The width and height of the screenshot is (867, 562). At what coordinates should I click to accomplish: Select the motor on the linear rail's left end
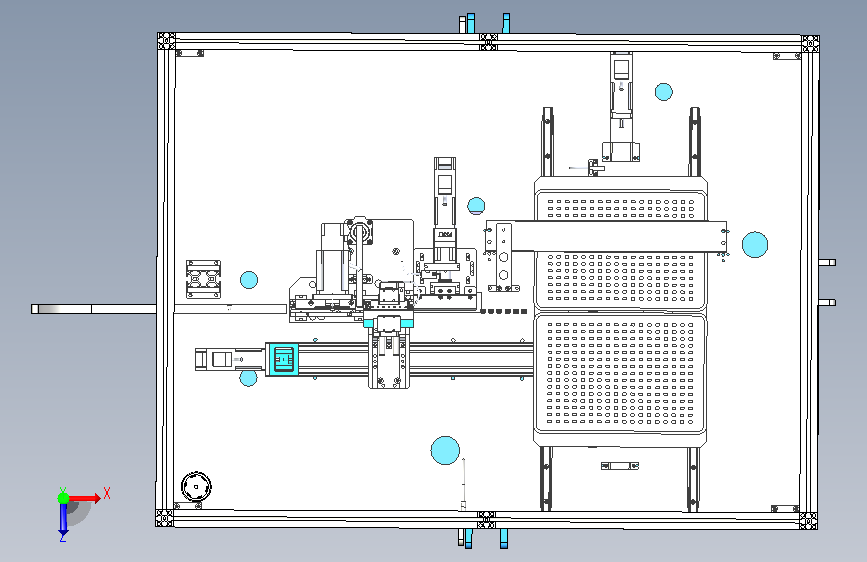click(229, 360)
